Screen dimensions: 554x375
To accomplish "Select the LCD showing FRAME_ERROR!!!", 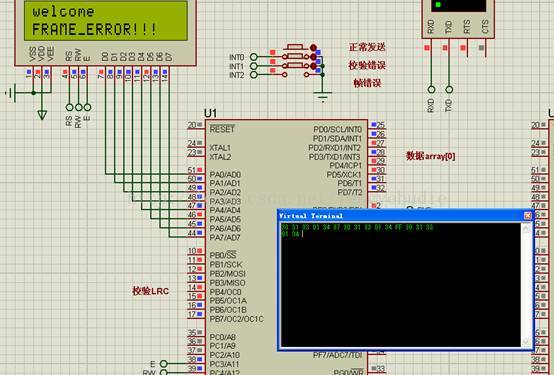I will tap(106, 20).
